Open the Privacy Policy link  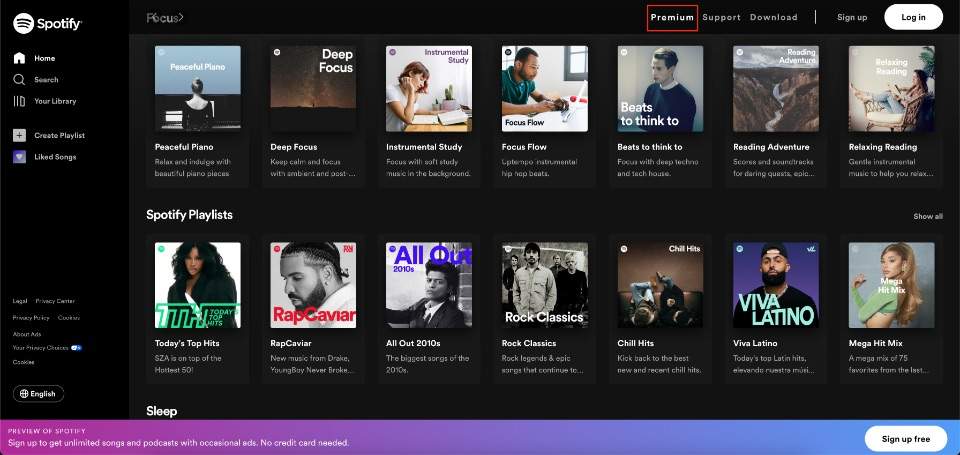[x=31, y=318]
